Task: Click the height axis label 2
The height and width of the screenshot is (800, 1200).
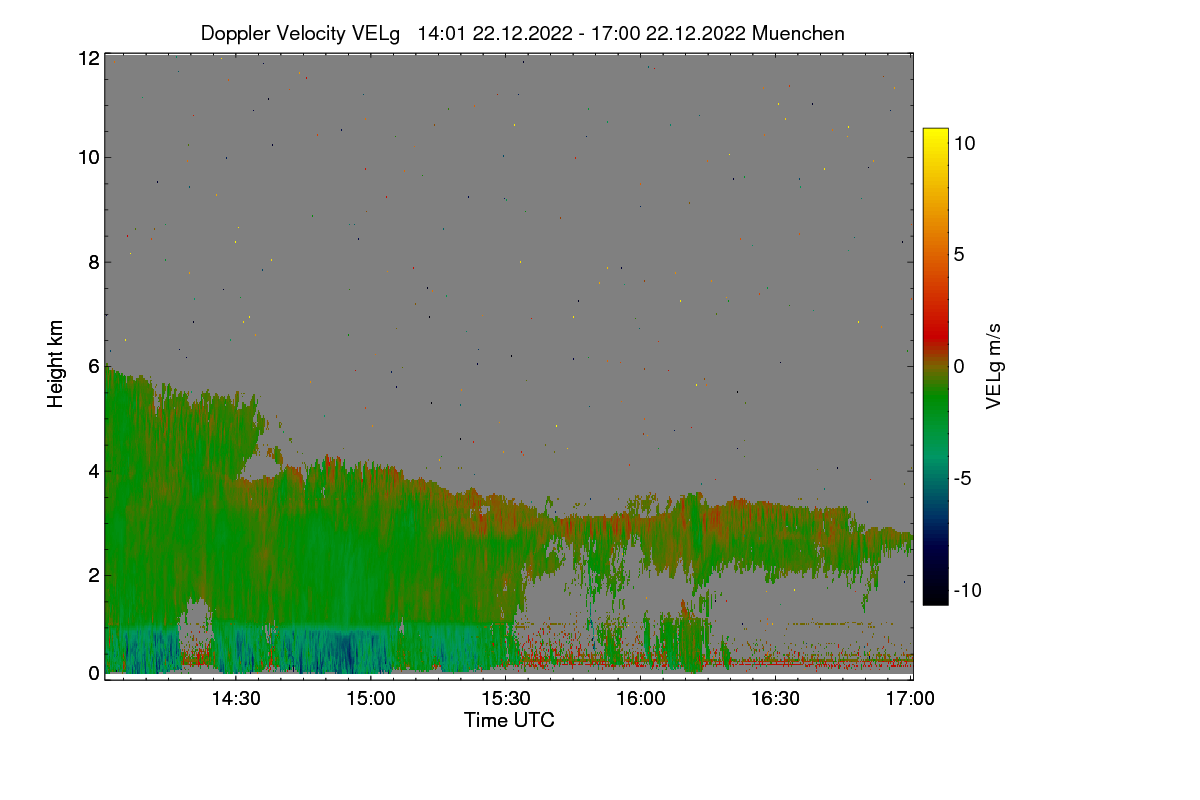Action: pyautogui.click(x=94, y=574)
